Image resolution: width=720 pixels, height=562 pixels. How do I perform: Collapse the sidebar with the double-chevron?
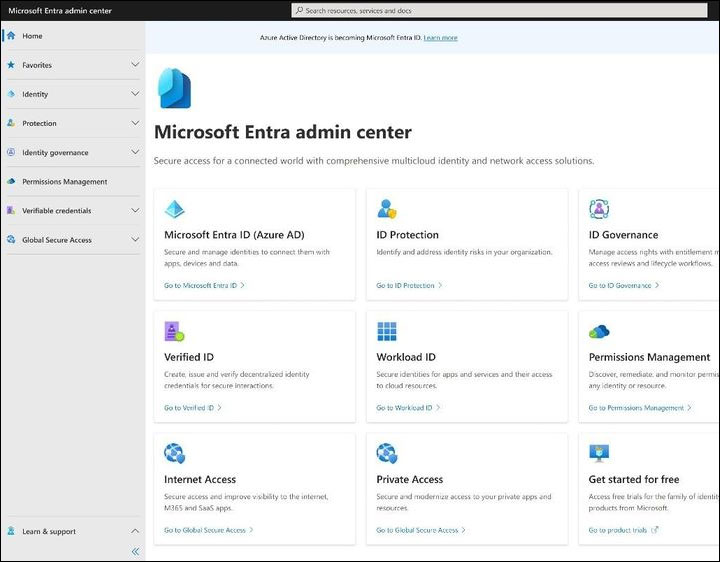(x=135, y=551)
